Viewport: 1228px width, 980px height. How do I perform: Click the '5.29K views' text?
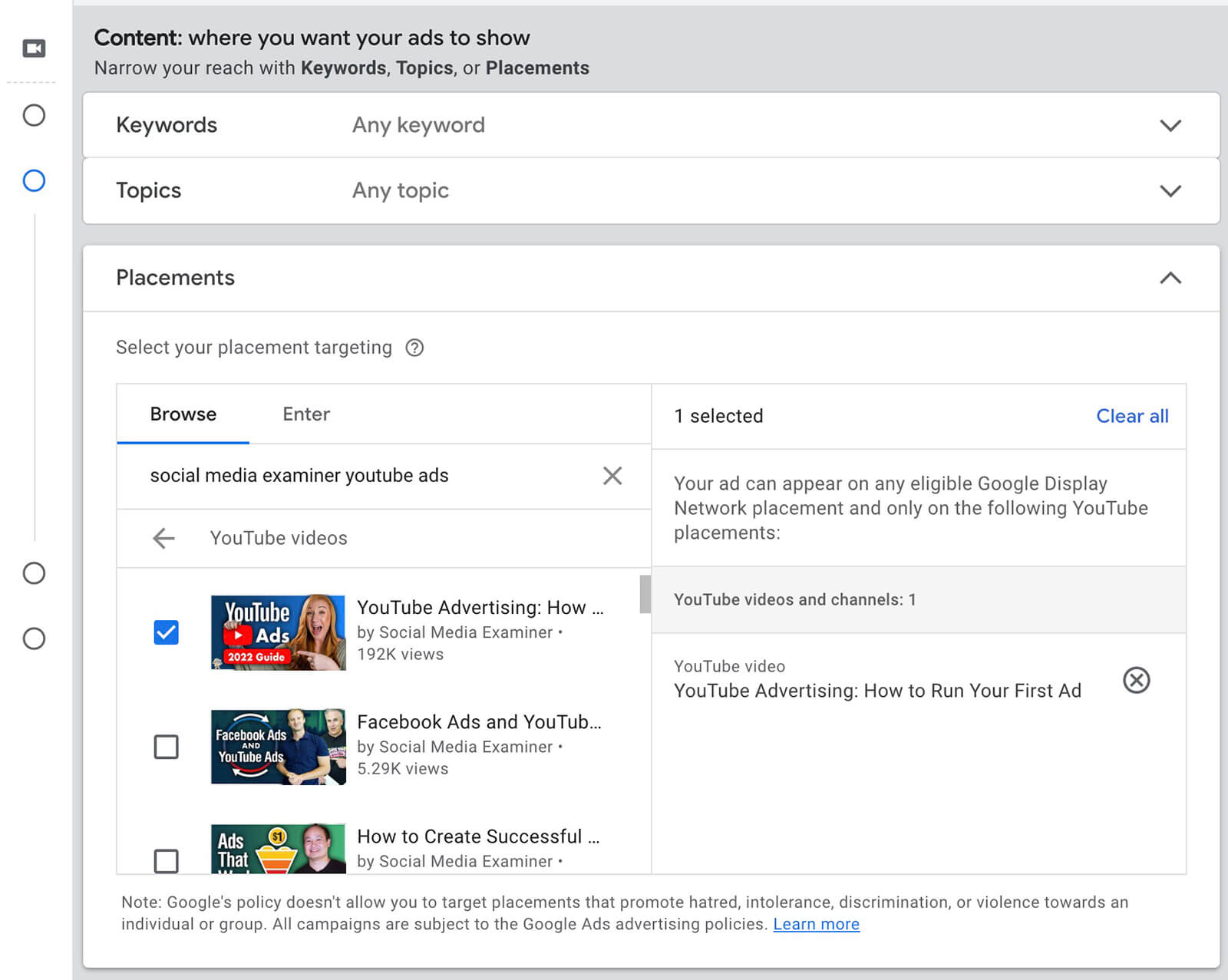point(402,769)
